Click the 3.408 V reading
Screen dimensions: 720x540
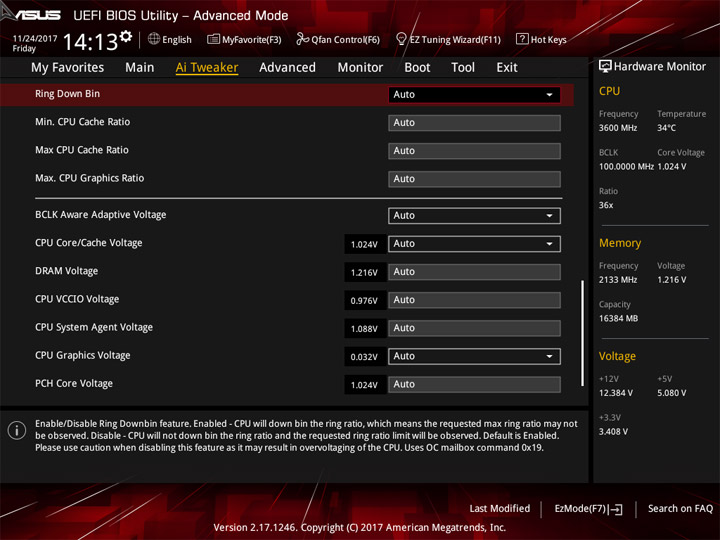point(613,432)
